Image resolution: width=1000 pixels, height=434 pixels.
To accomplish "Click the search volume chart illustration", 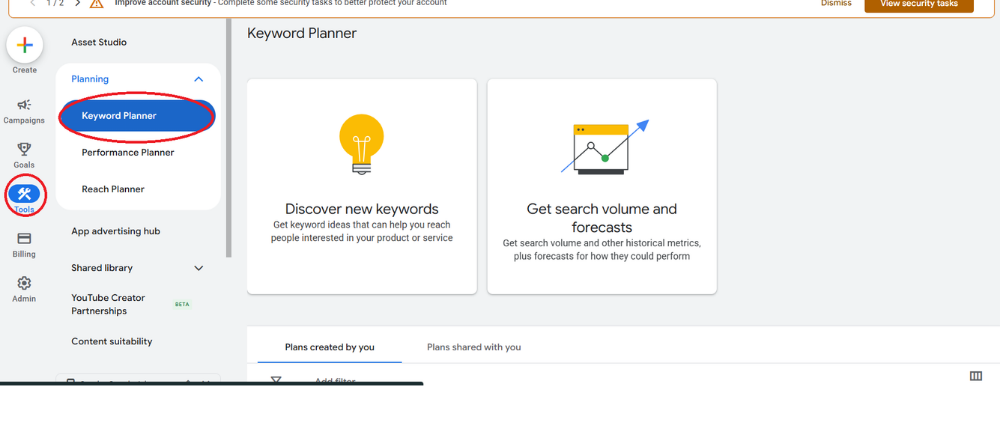I will (605, 147).
